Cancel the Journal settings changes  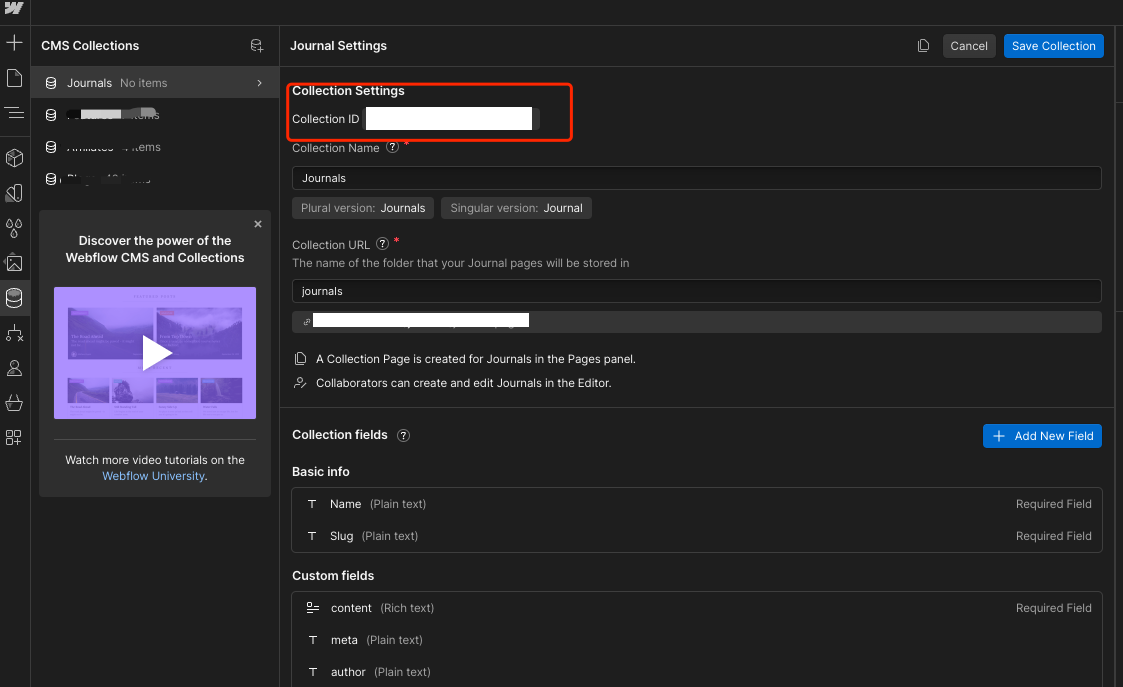pyautogui.click(x=968, y=46)
